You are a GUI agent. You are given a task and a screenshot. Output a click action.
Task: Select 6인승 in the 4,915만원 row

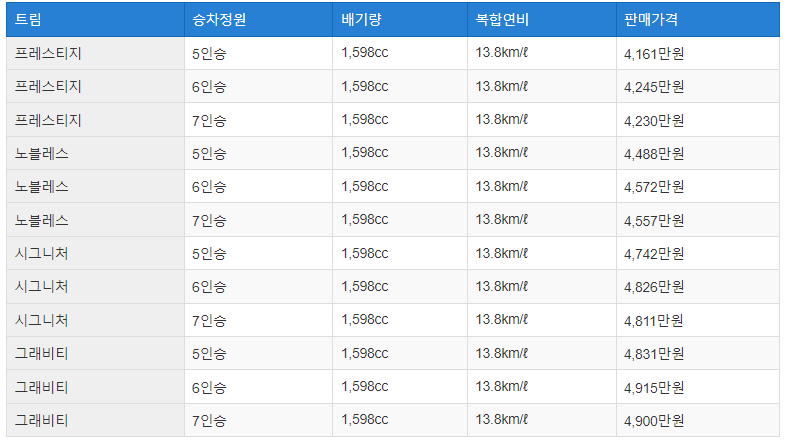(209, 387)
